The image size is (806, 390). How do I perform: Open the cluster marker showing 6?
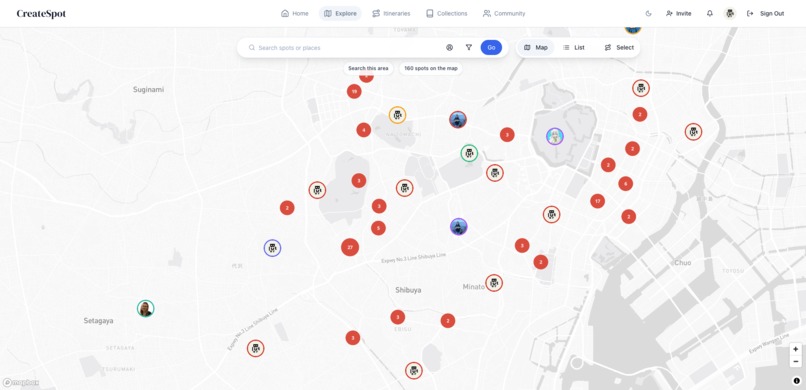point(626,183)
